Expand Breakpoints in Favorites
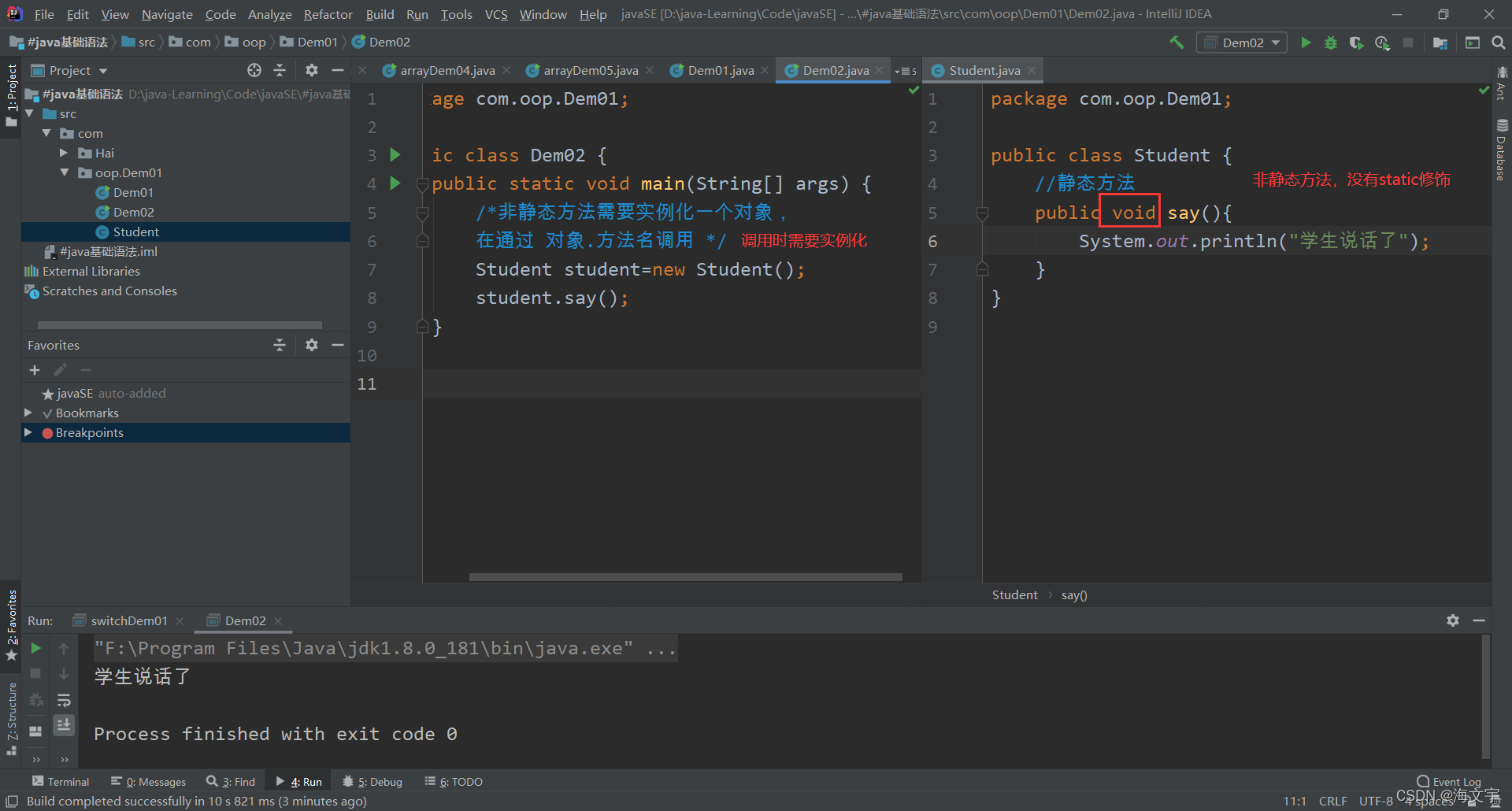This screenshot has width=1512, height=811. point(28,432)
